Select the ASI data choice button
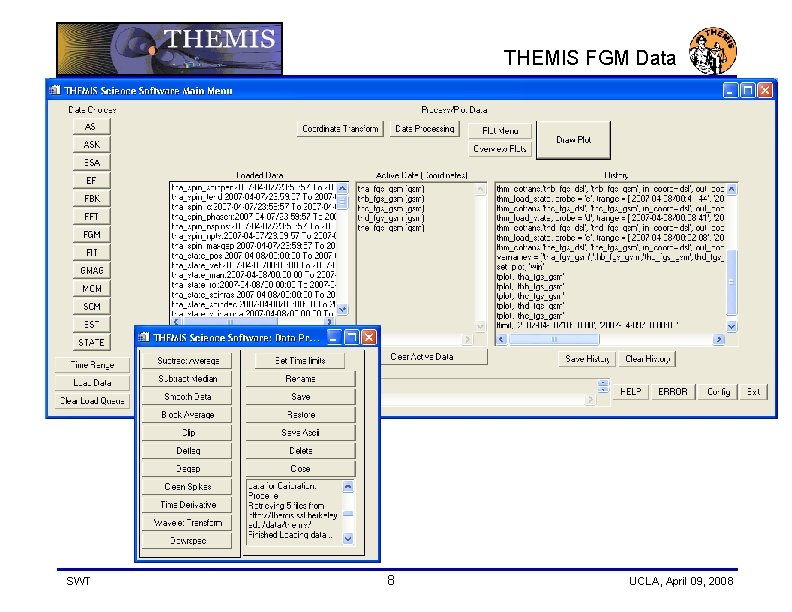 (91, 126)
